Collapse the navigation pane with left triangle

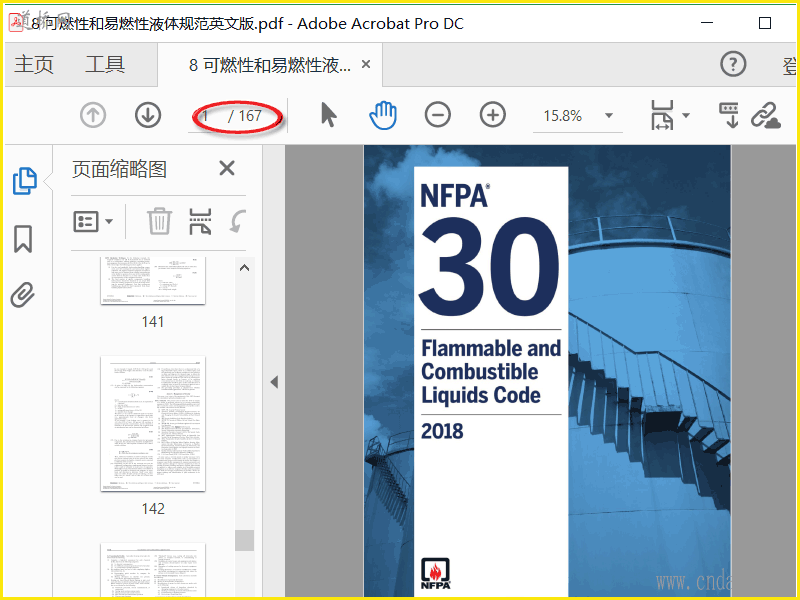click(x=274, y=382)
